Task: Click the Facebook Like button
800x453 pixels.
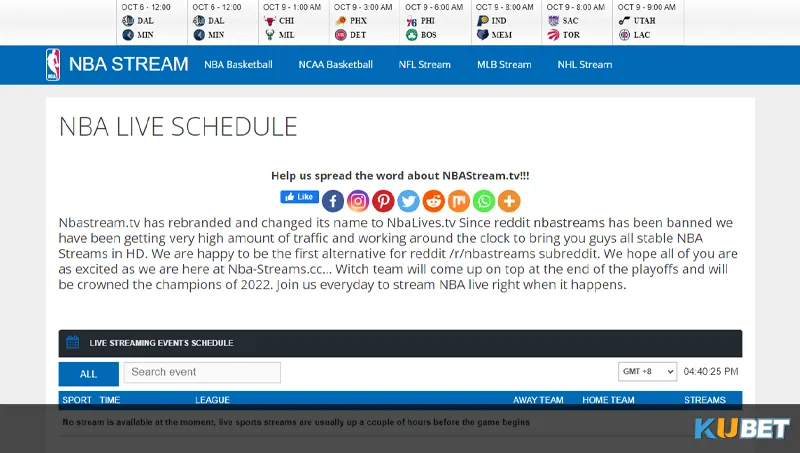Action: pyautogui.click(x=299, y=197)
